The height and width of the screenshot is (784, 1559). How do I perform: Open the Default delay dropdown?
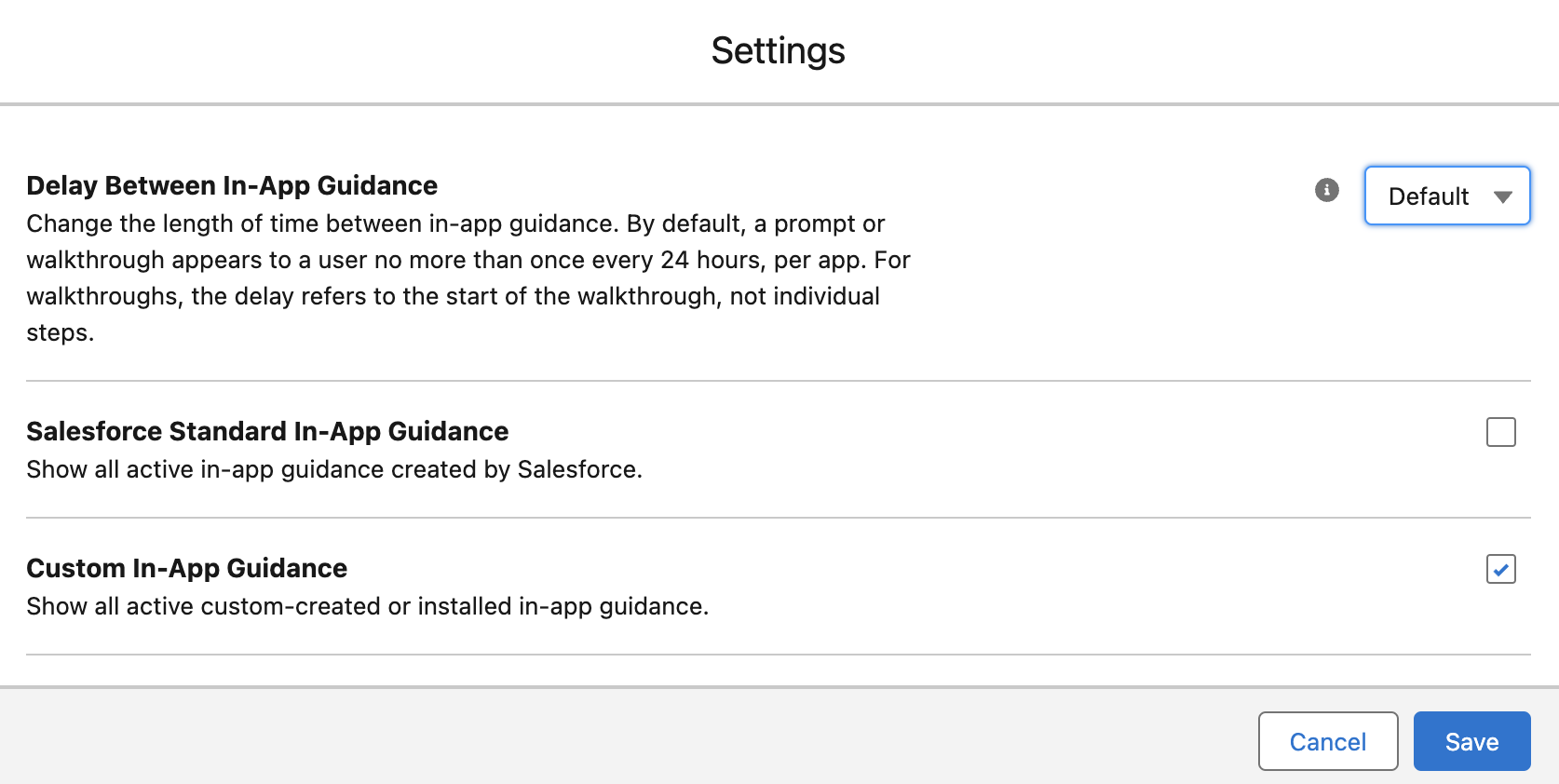point(1446,196)
